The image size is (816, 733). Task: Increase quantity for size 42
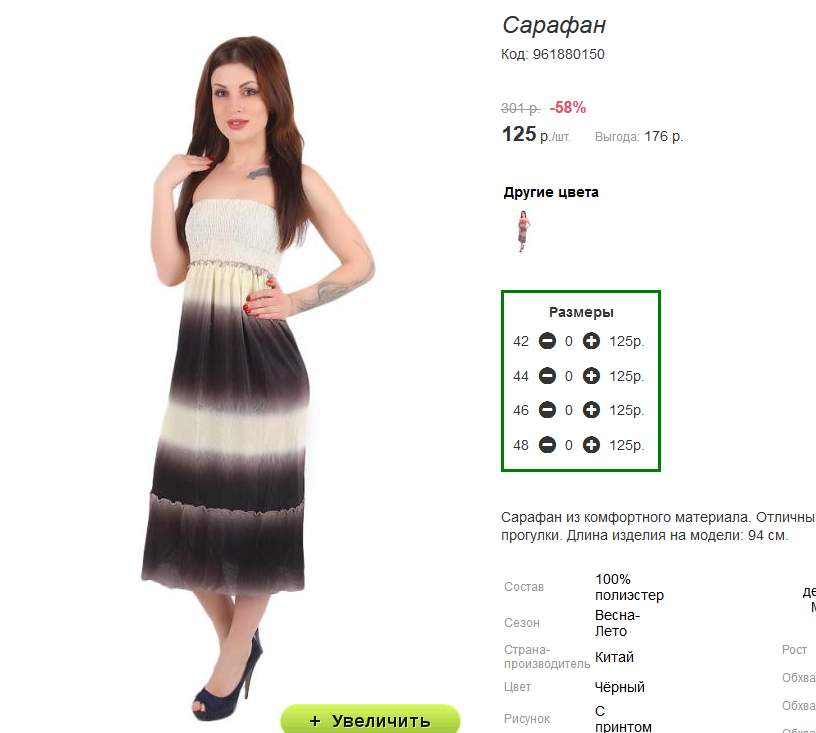click(x=591, y=341)
